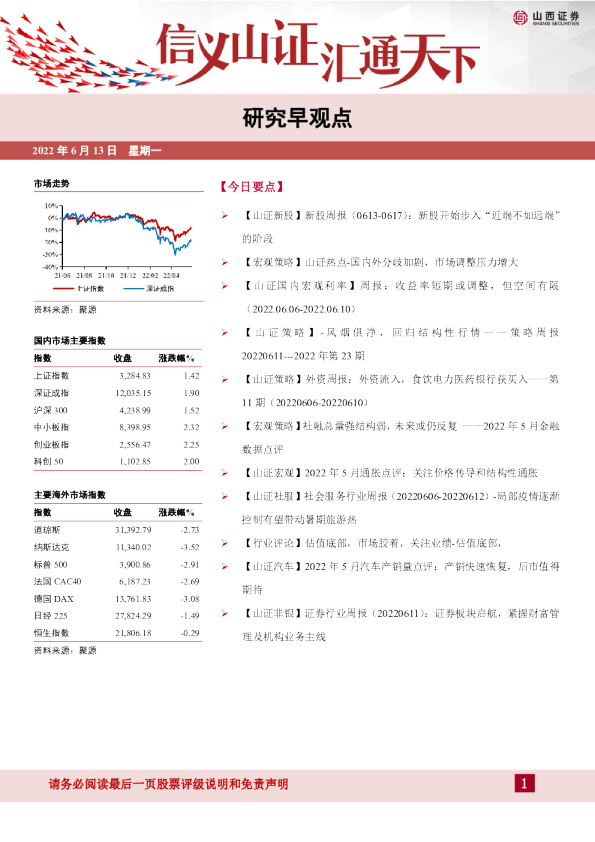Click the red 上证指数 legend swatch
The height and width of the screenshot is (842, 595).
coord(63,289)
